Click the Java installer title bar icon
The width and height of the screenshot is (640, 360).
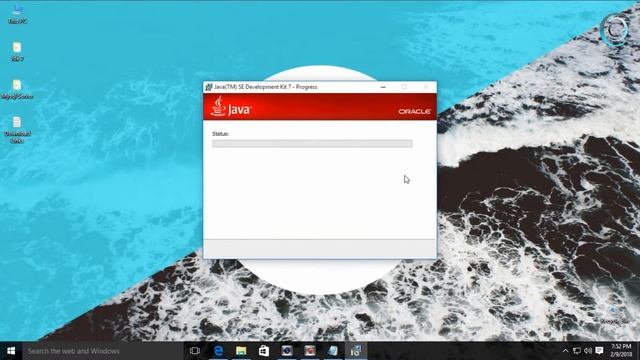pos(209,87)
